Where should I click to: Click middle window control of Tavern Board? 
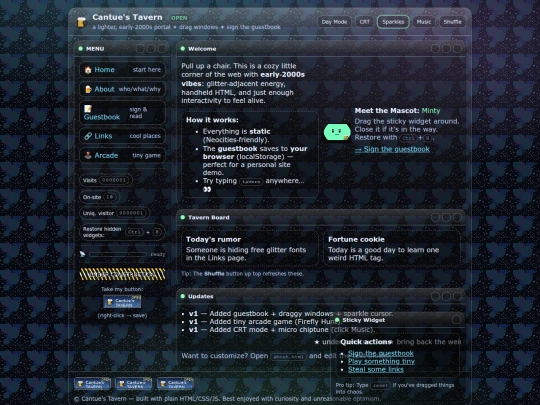pos(446,217)
